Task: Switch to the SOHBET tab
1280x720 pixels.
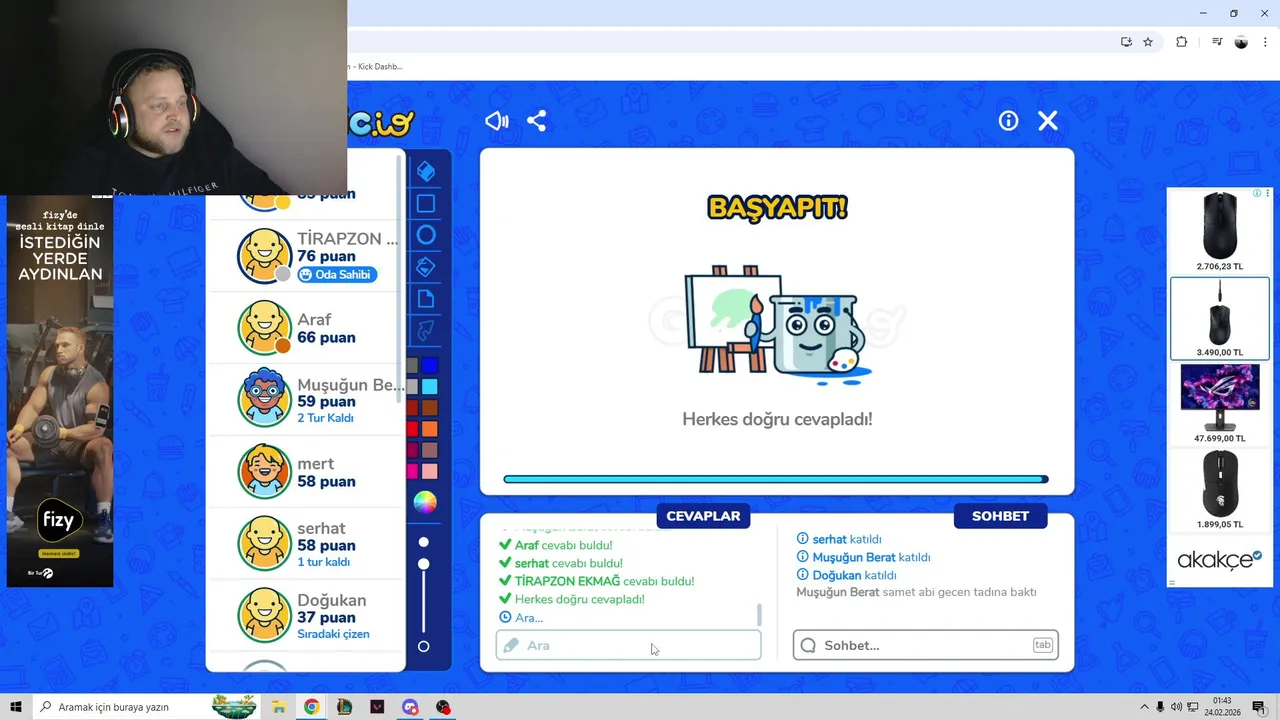Action: tap(1000, 516)
